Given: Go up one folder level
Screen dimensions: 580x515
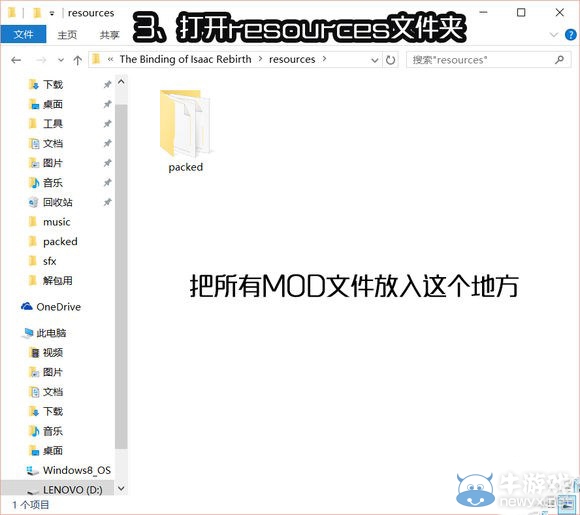Looking at the screenshot, I should coord(78,60).
